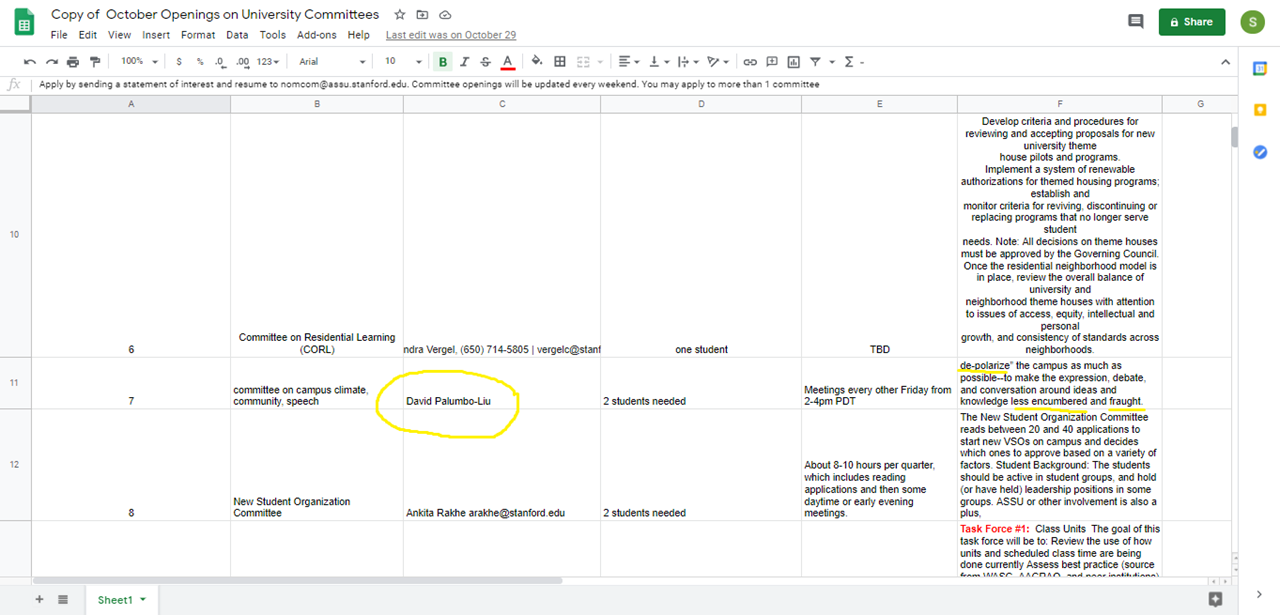Open Tasks side panel icon
Viewport: 1280px width, 615px height.
(x=1260, y=152)
